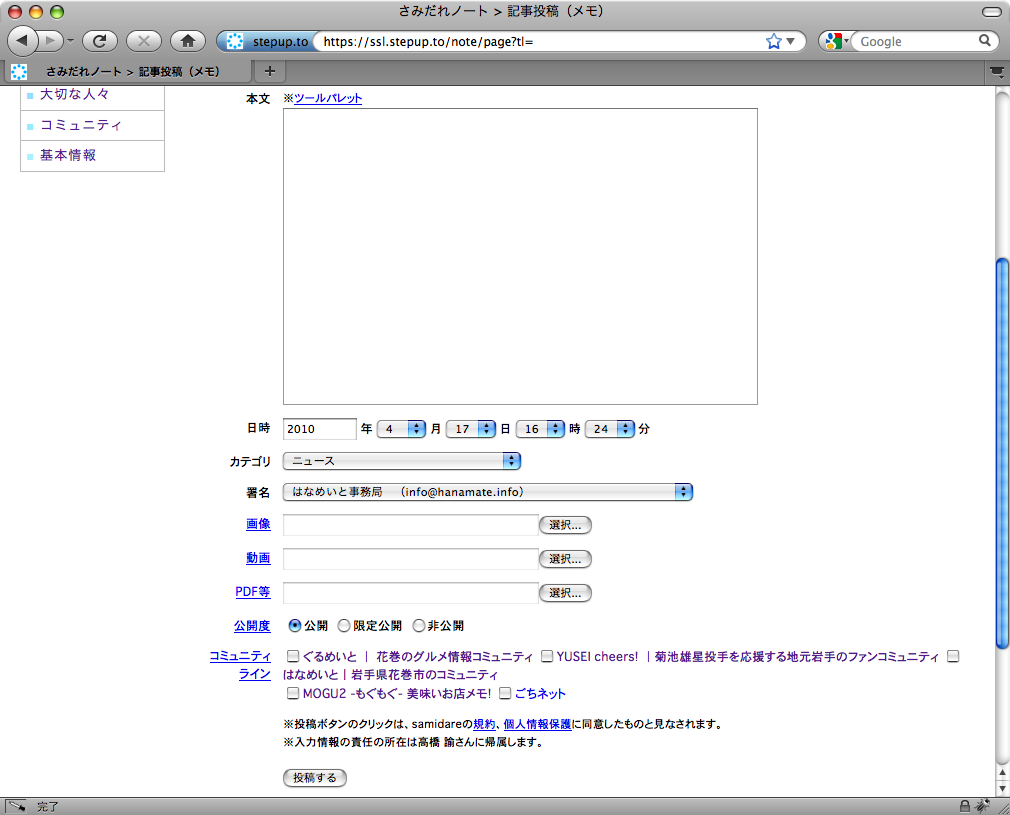Select the 非公開 radio button
This screenshot has width=1010, height=815.
(419, 626)
